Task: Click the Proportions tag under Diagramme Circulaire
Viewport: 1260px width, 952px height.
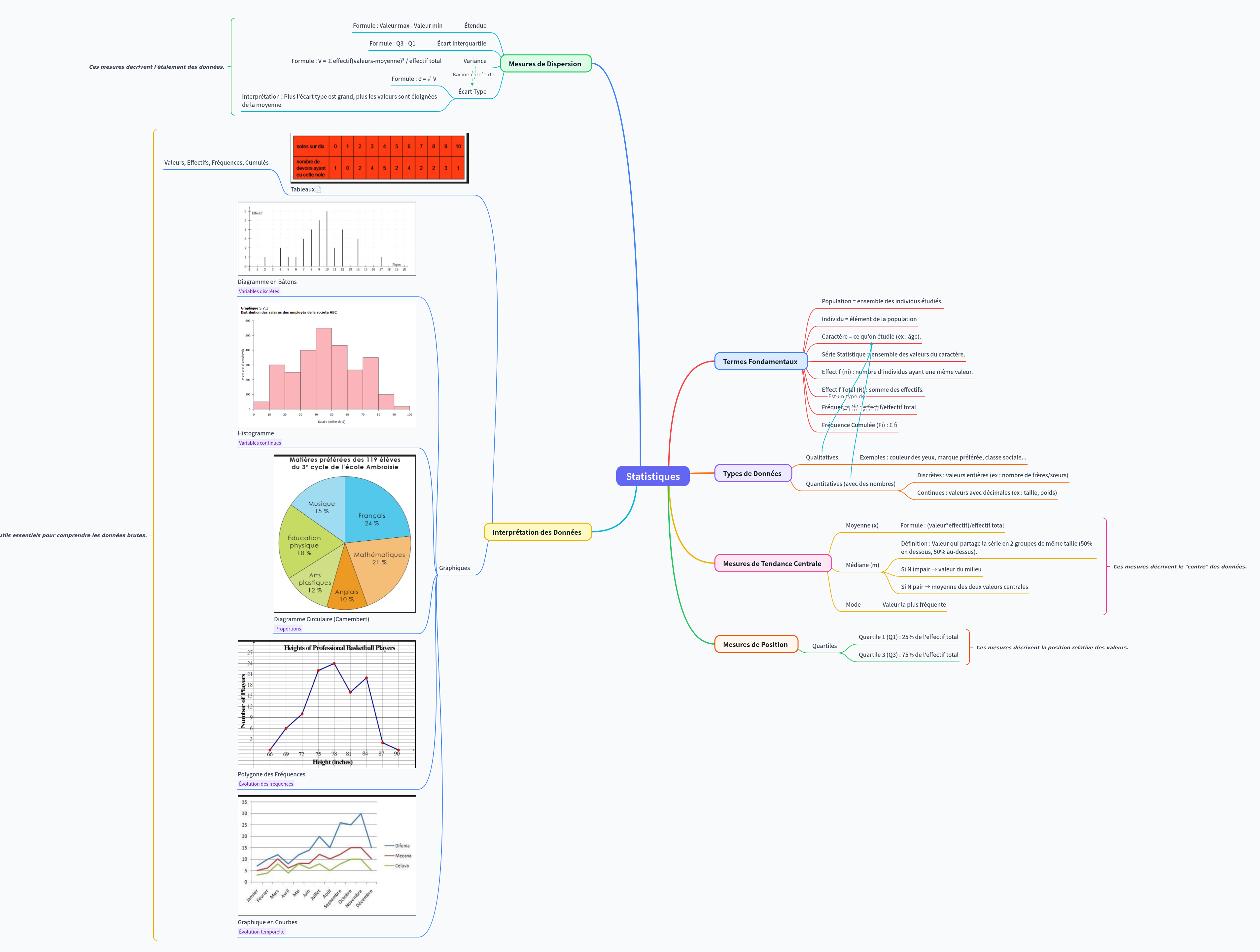Action: coord(288,629)
